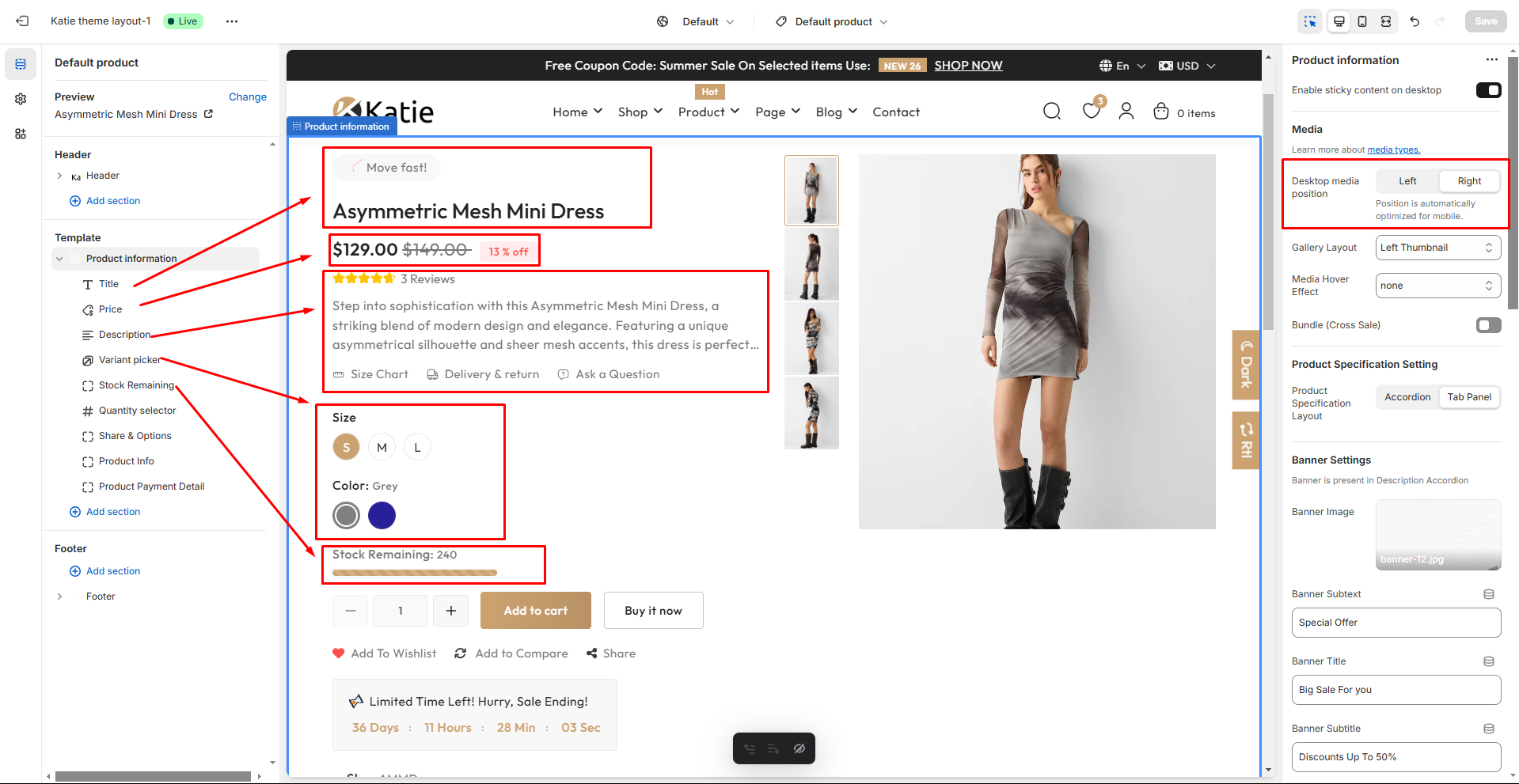The width and height of the screenshot is (1519, 784).
Task: Open the apps panel in left sidebar
Action: [21, 134]
